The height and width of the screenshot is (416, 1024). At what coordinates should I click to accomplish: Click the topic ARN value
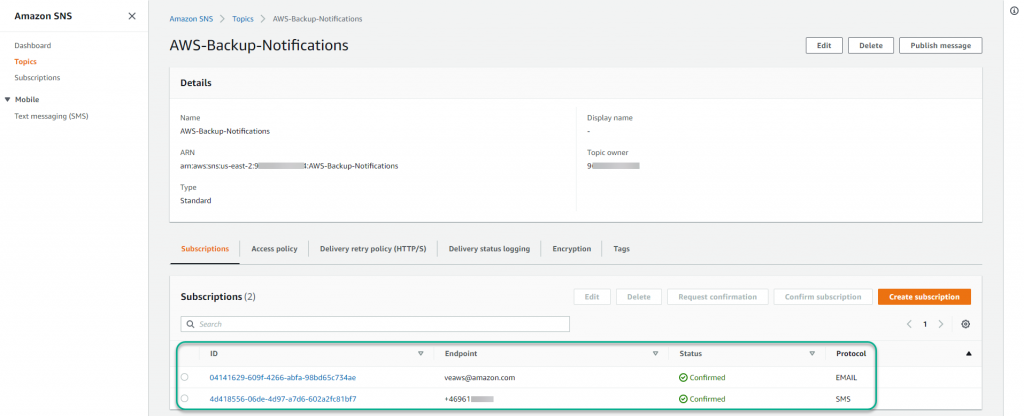coord(289,166)
